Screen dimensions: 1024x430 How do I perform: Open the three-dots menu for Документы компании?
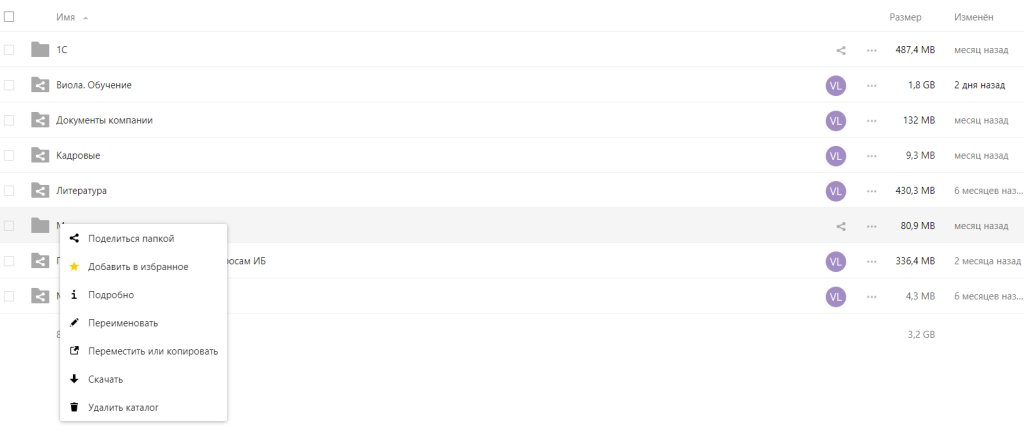[872, 120]
